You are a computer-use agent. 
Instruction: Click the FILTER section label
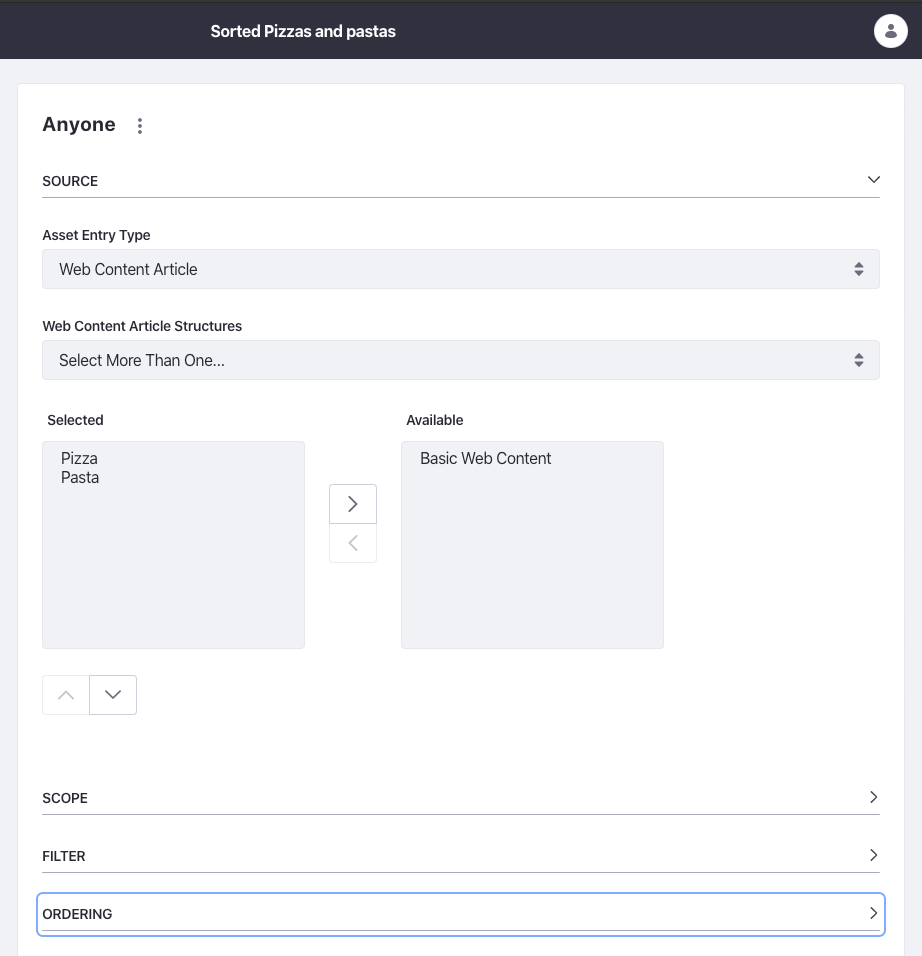tap(63, 856)
